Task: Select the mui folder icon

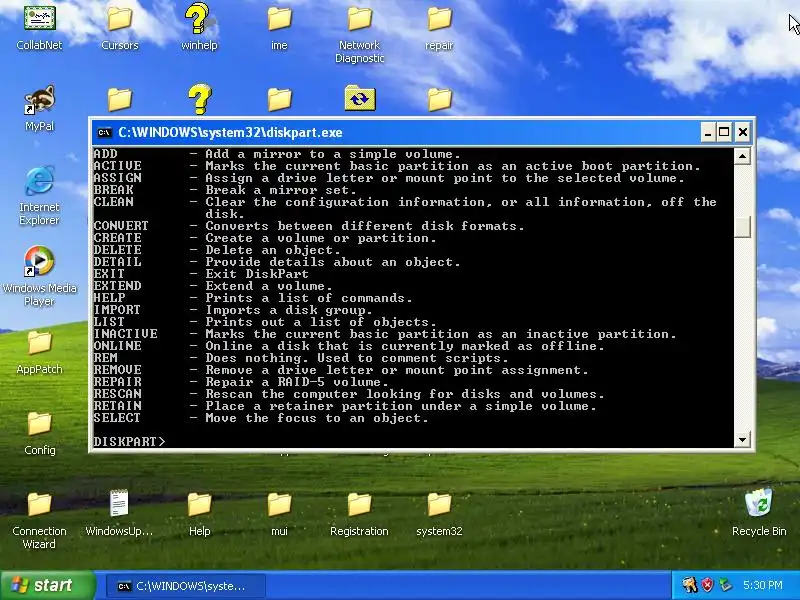Action: click(x=279, y=513)
